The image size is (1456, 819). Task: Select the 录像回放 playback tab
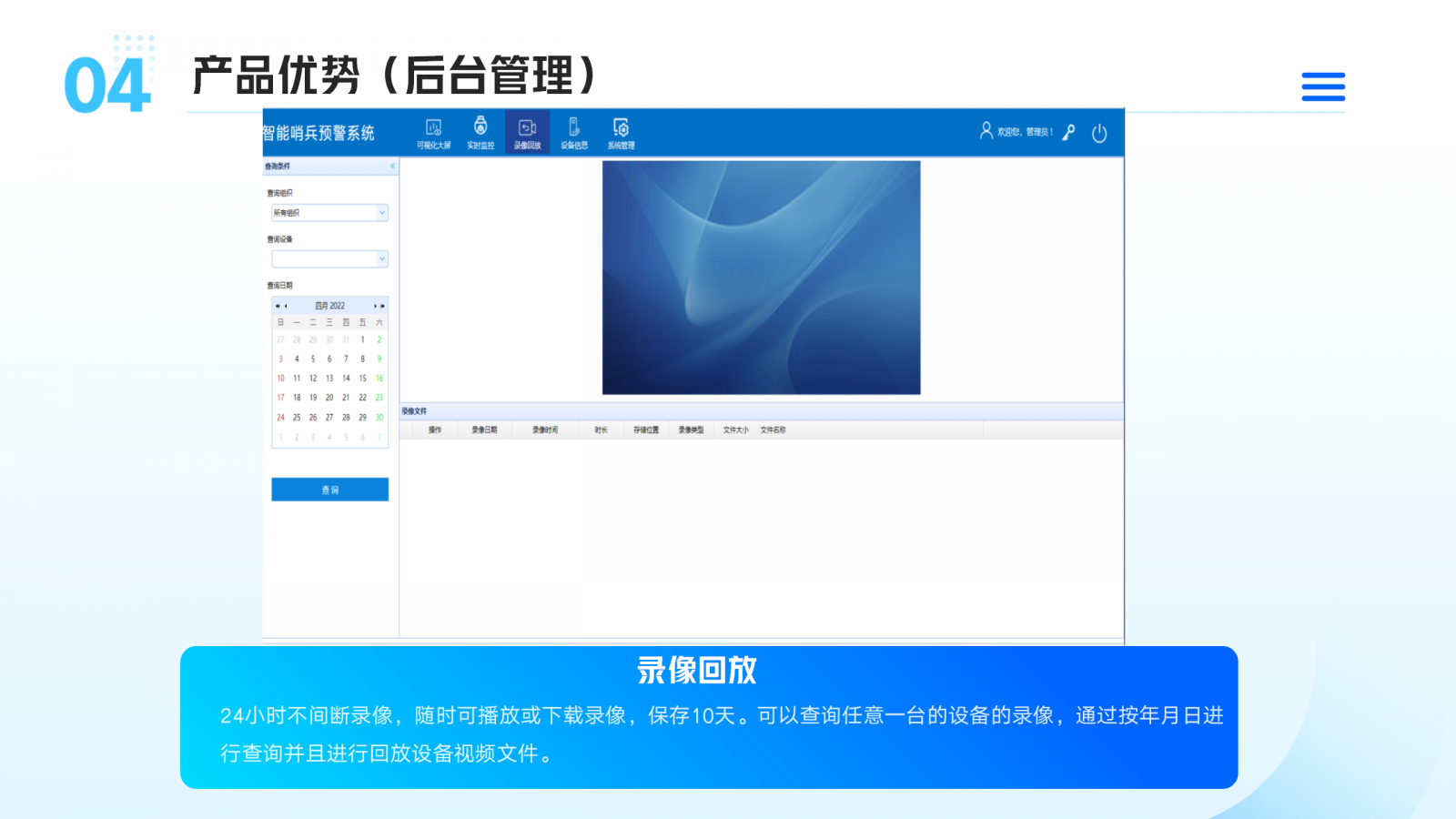click(x=528, y=133)
